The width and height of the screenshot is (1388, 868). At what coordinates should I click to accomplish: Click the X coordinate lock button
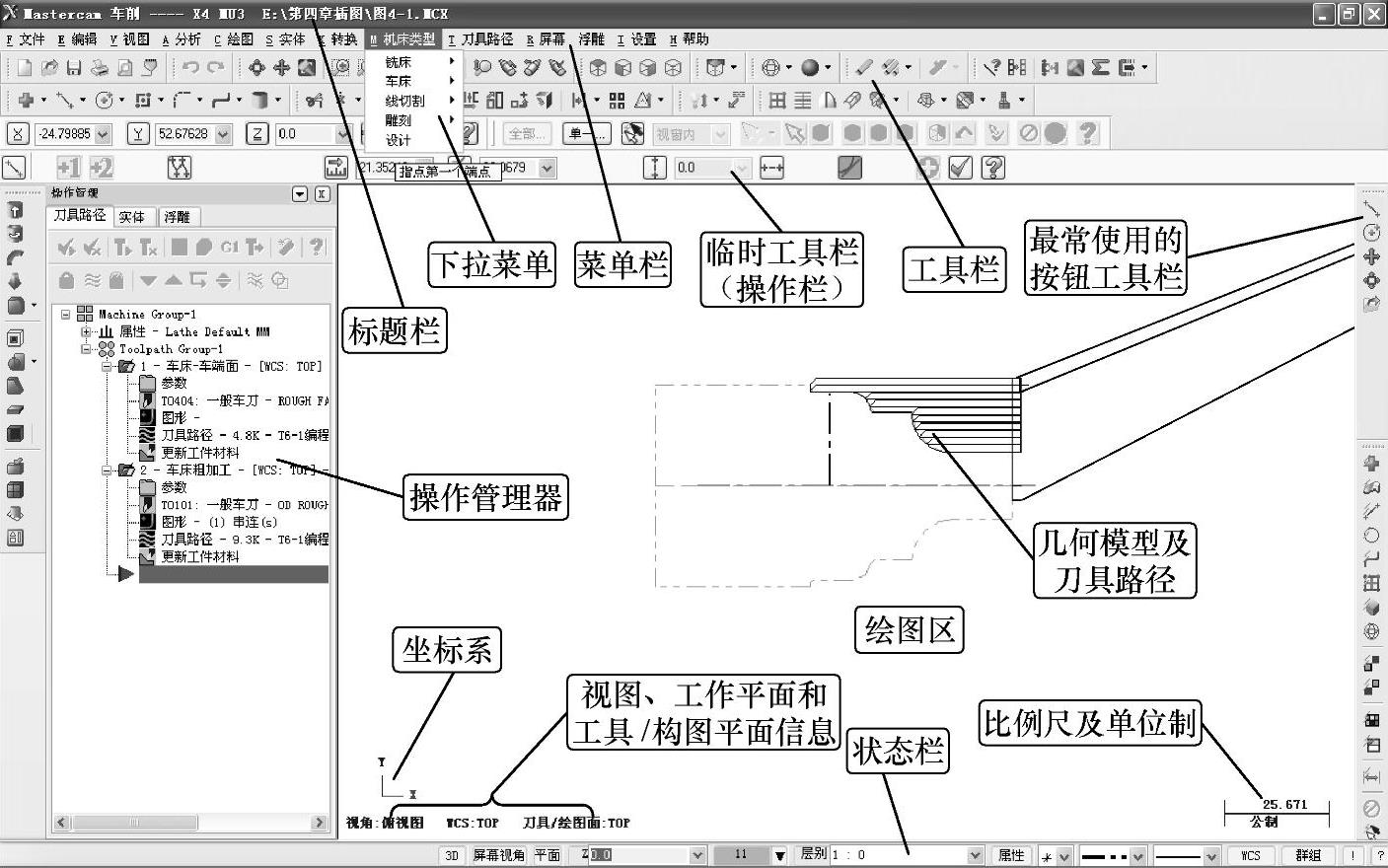coord(18,133)
